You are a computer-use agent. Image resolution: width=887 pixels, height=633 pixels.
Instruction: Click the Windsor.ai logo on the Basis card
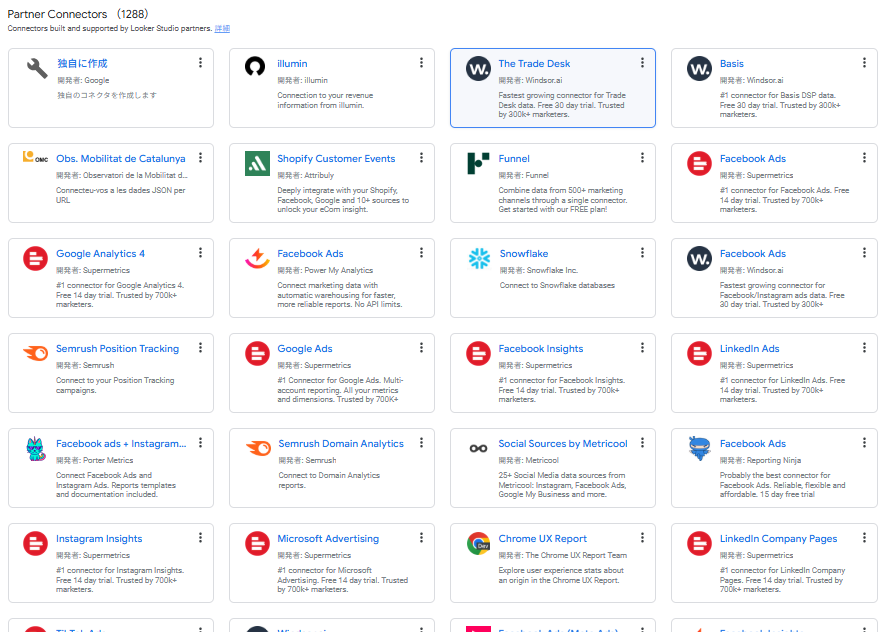[699, 68]
